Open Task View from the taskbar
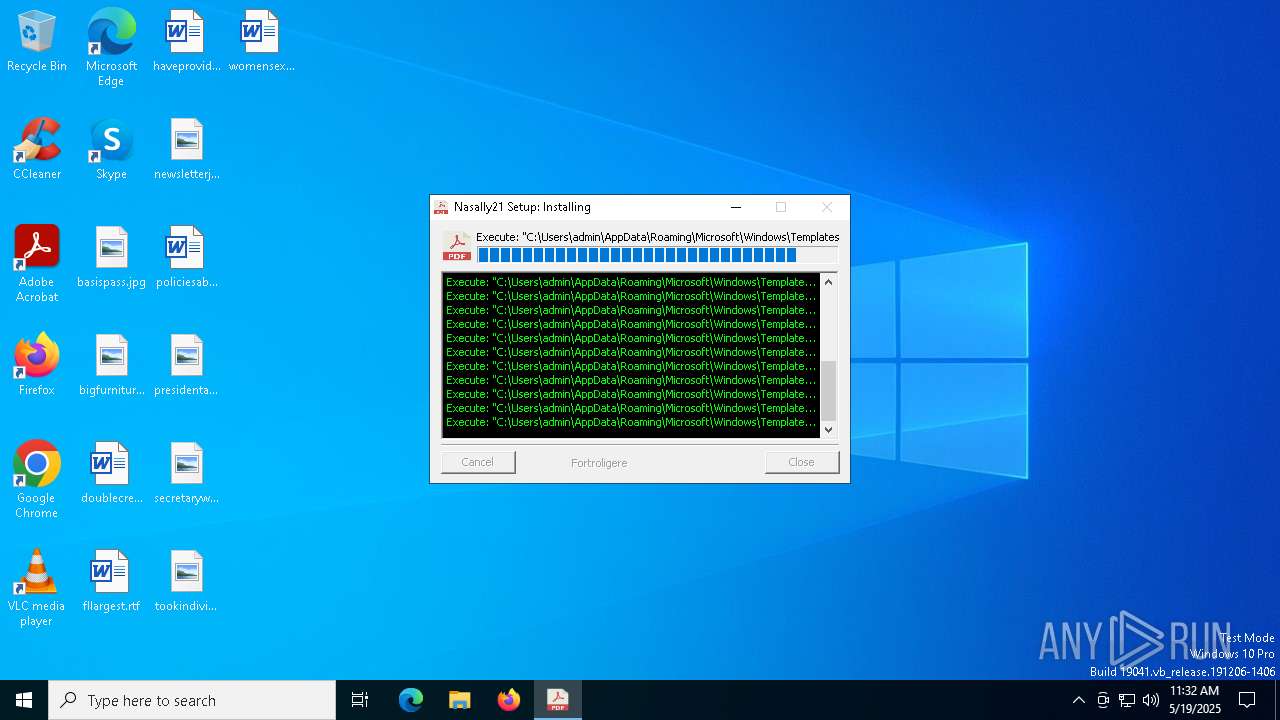Viewport: 1280px width, 720px height. (360, 700)
